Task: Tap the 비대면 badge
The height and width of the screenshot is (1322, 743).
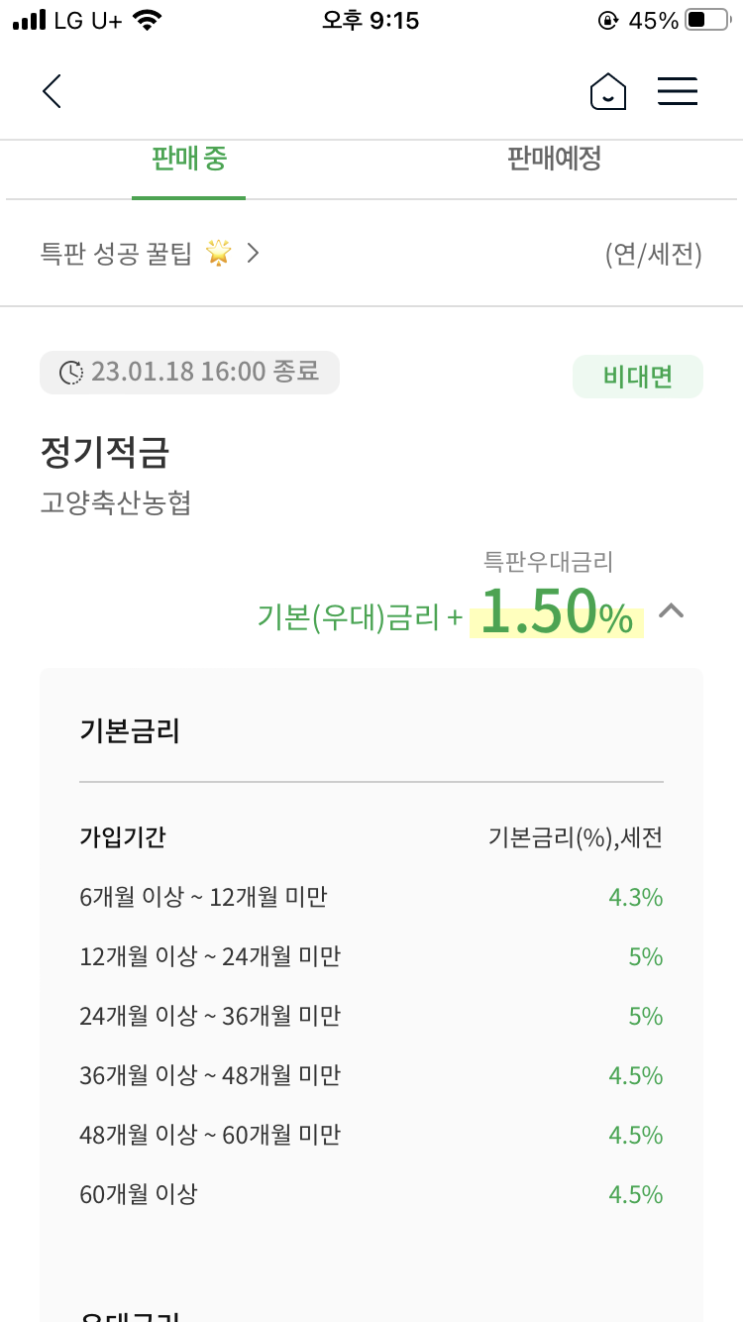Action: [638, 377]
